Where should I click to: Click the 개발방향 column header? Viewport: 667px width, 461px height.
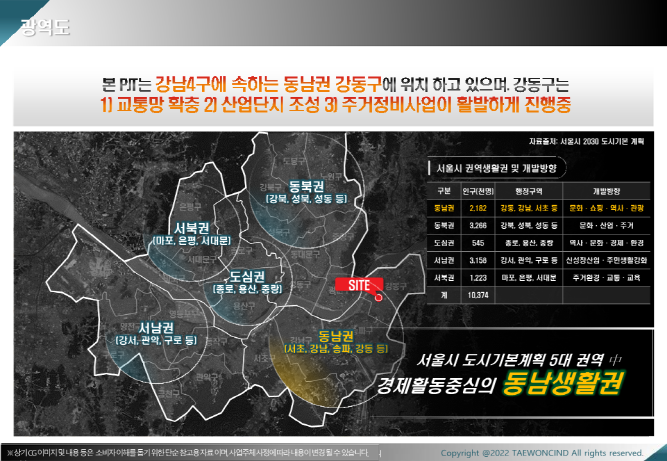pyautogui.click(x=609, y=189)
